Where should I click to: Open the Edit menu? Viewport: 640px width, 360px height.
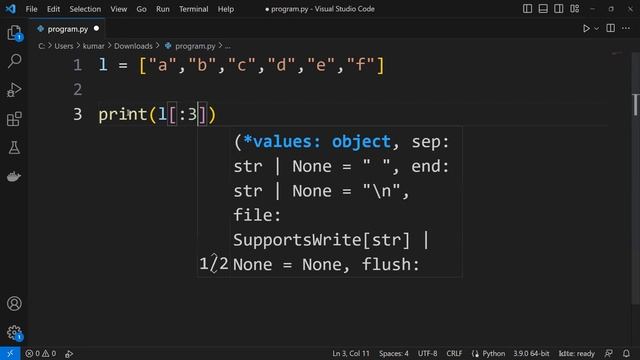[x=53, y=9]
